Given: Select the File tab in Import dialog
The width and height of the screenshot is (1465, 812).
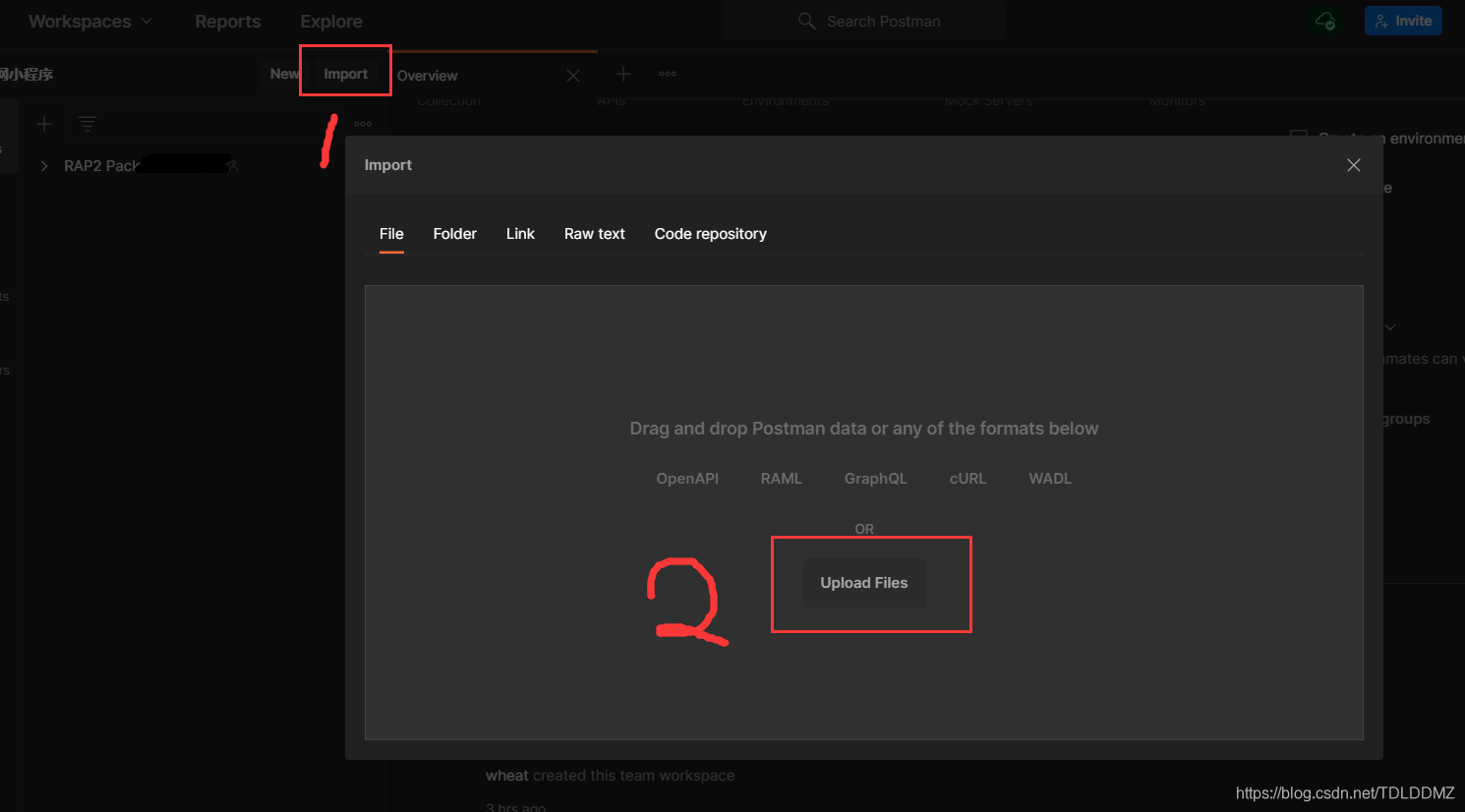Looking at the screenshot, I should pos(391,234).
